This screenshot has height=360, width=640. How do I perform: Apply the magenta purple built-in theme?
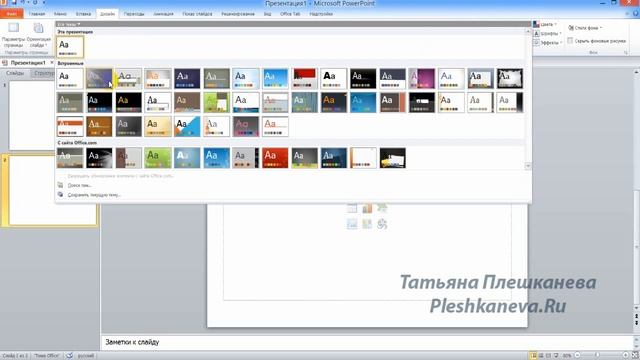(422, 78)
